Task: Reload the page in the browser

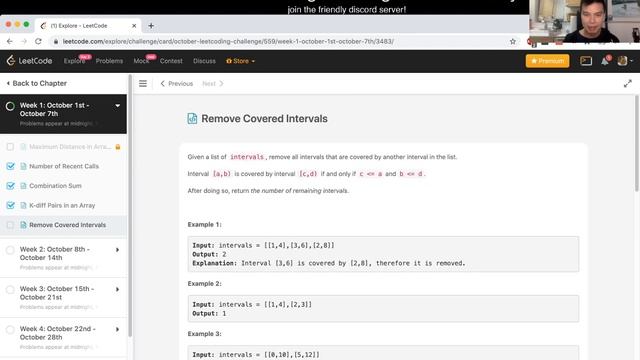Action: coord(38,41)
